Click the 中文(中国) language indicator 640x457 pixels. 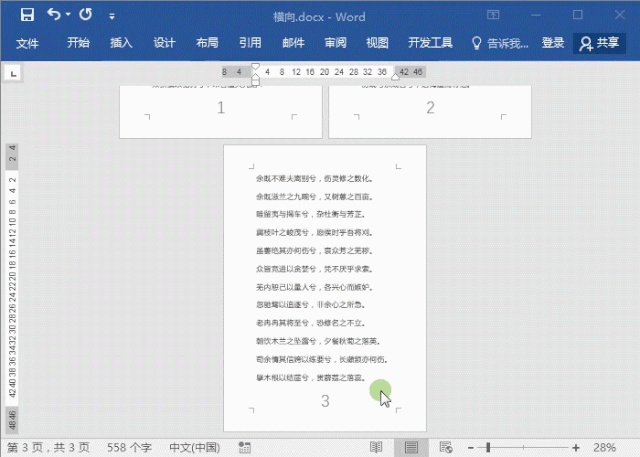click(194, 448)
